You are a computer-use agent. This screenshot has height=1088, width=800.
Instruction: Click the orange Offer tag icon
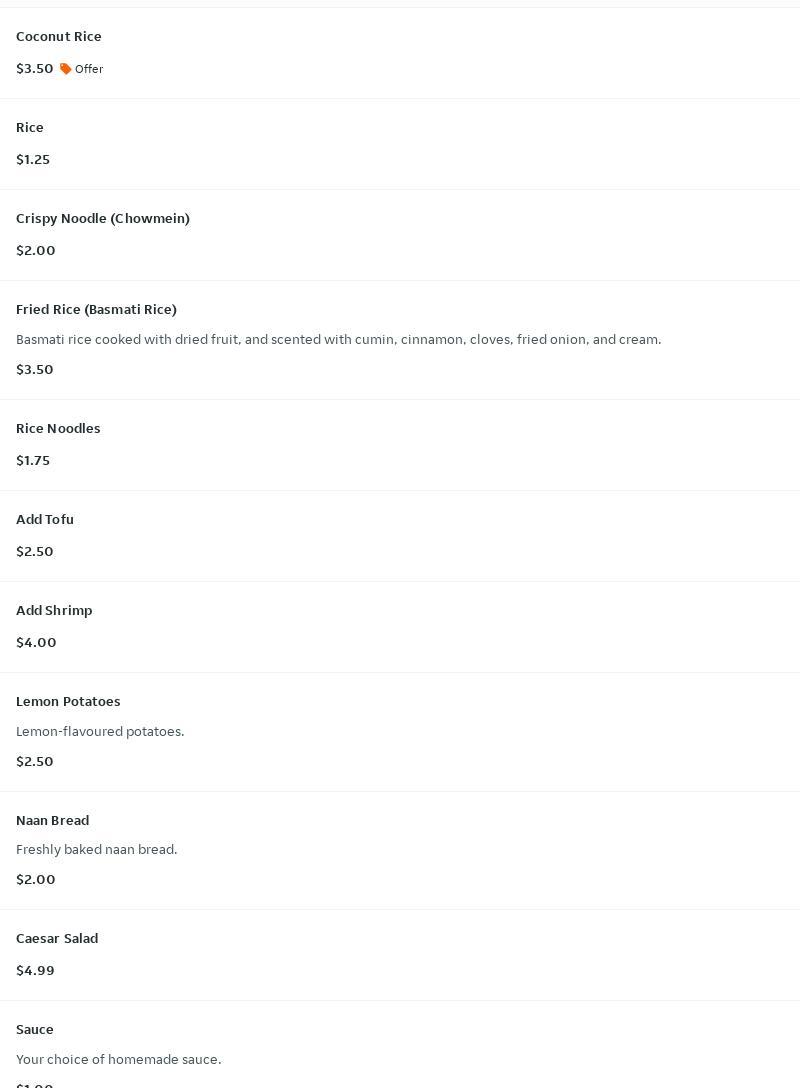pos(66,69)
